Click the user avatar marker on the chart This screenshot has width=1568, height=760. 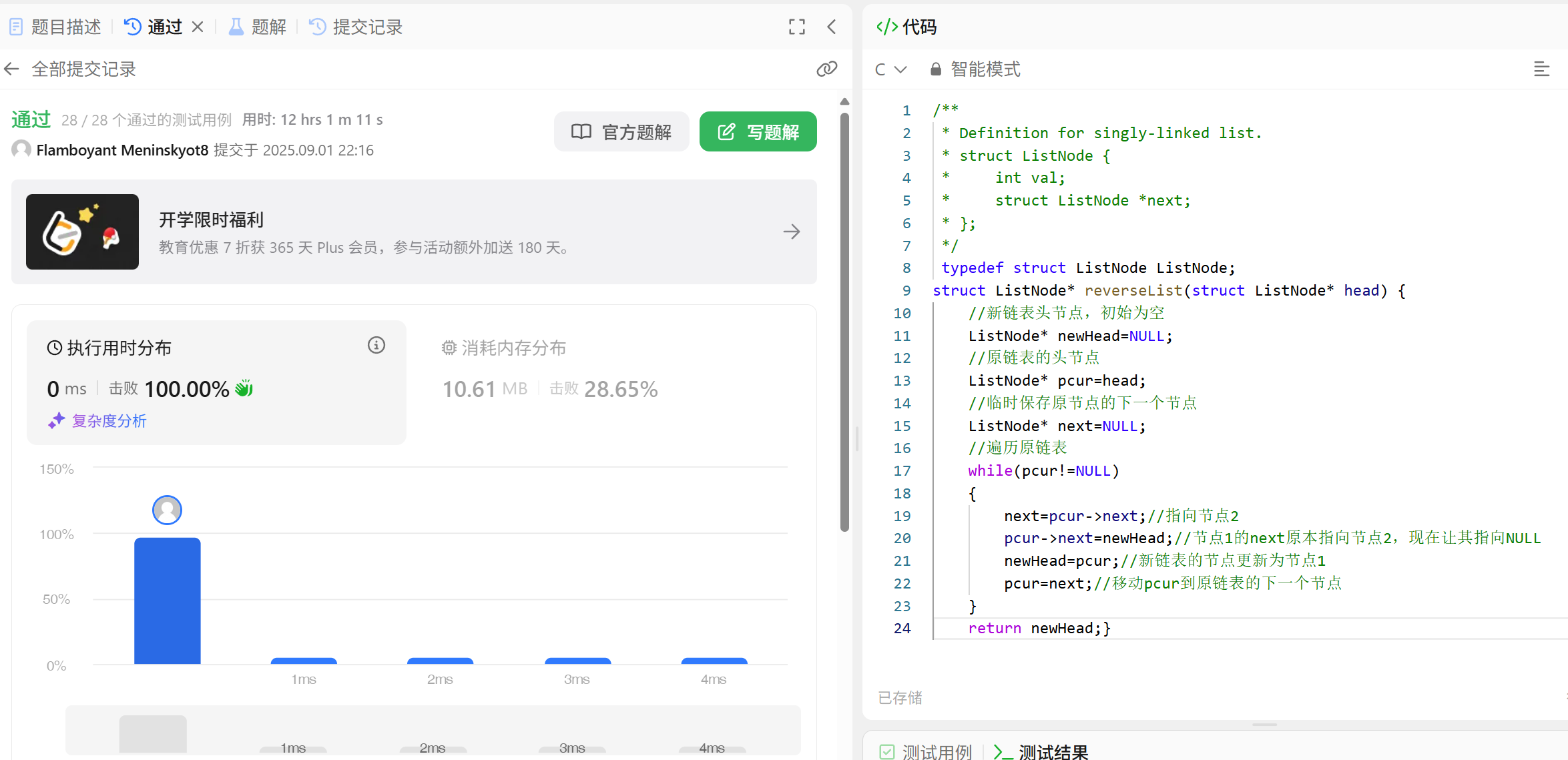[167, 510]
